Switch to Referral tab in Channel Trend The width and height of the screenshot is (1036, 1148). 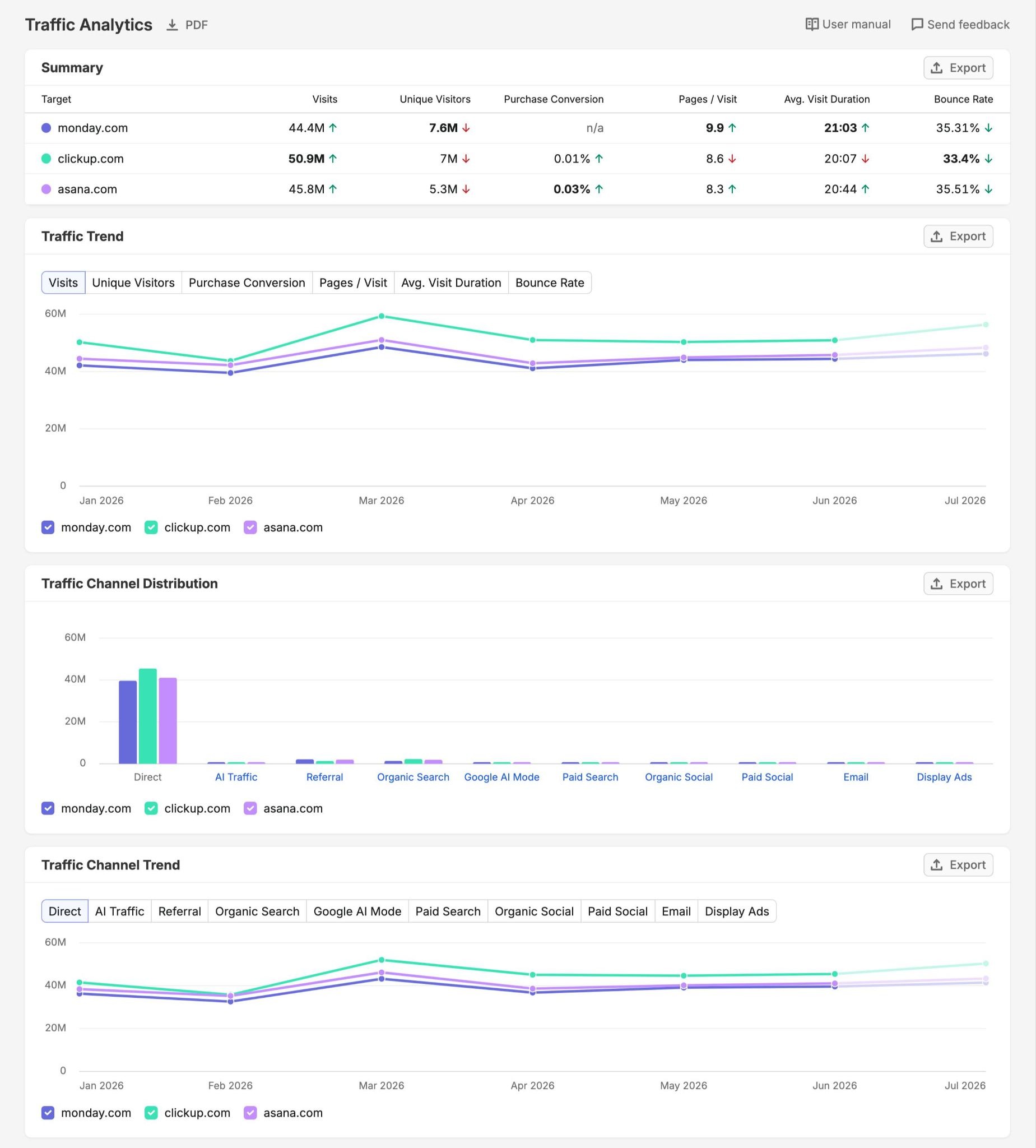click(x=180, y=911)
